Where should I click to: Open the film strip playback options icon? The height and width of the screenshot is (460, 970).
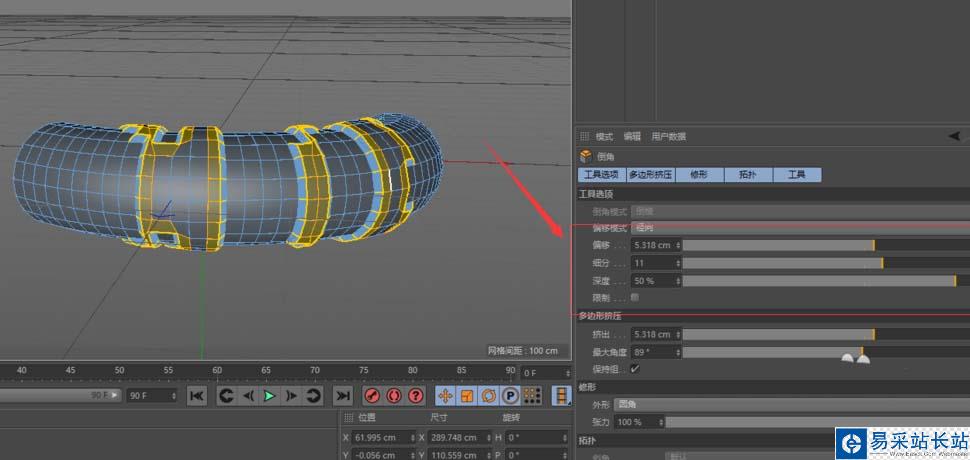click(562, 395)
